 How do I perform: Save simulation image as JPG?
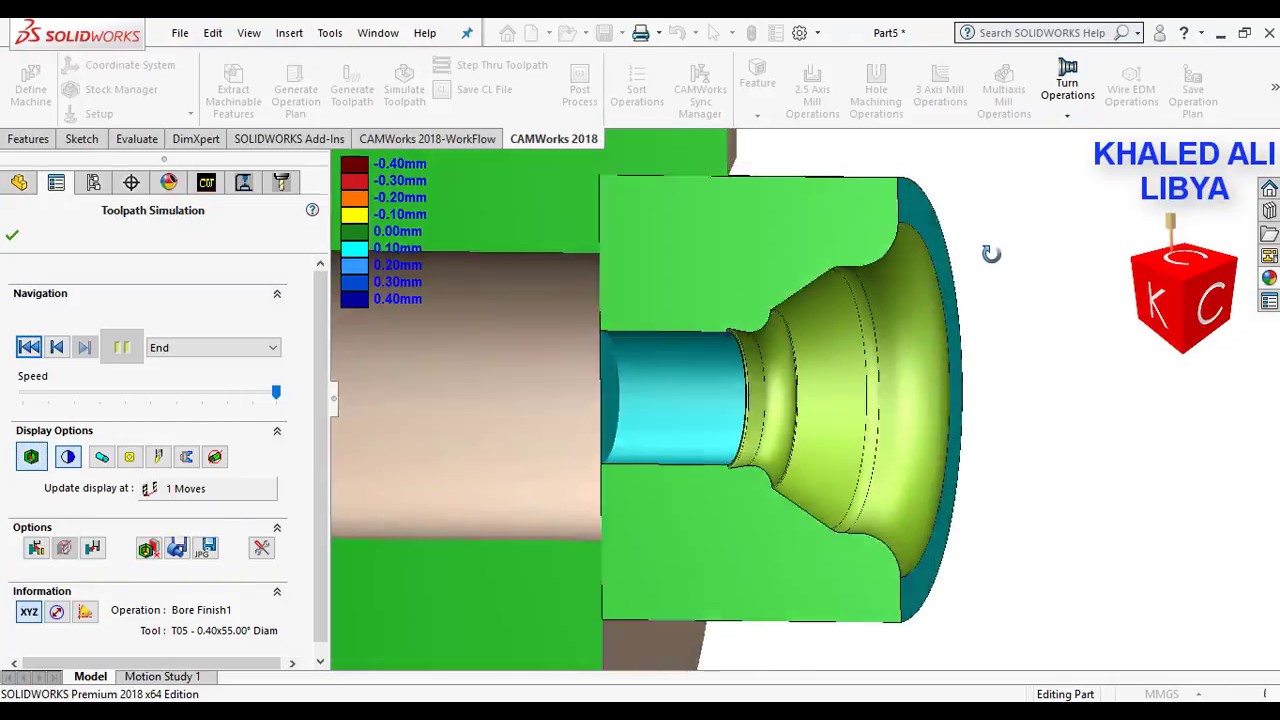(x=206, y=548)
